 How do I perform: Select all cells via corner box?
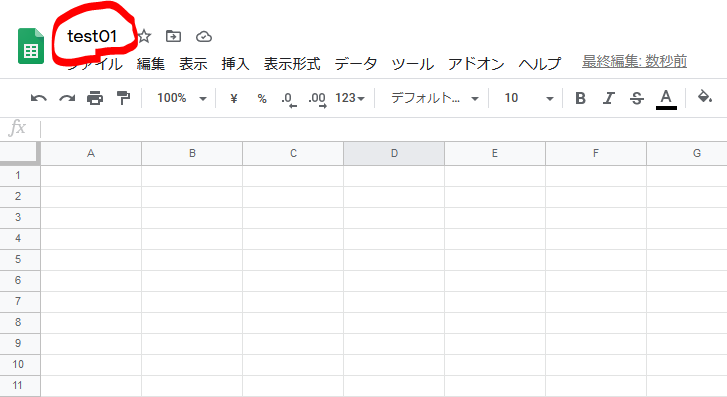pyautogui.click(x=20, y=154)
